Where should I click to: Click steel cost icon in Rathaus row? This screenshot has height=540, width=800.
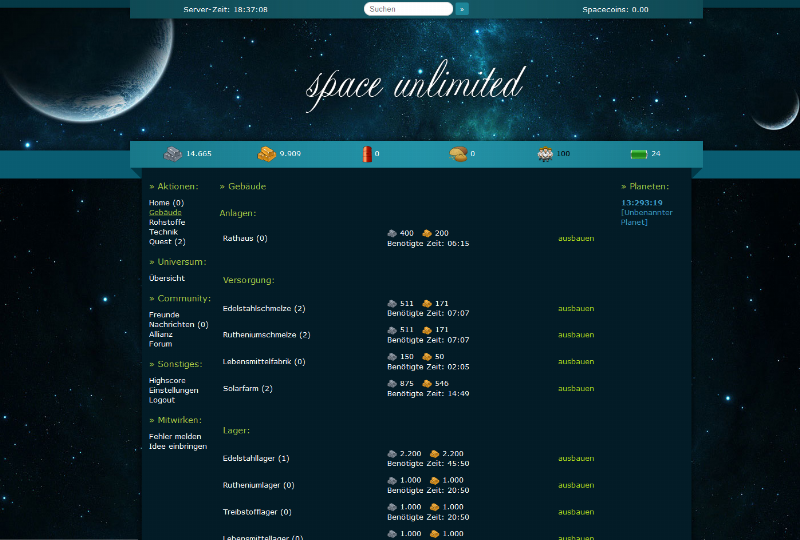(x=392, y=233)
